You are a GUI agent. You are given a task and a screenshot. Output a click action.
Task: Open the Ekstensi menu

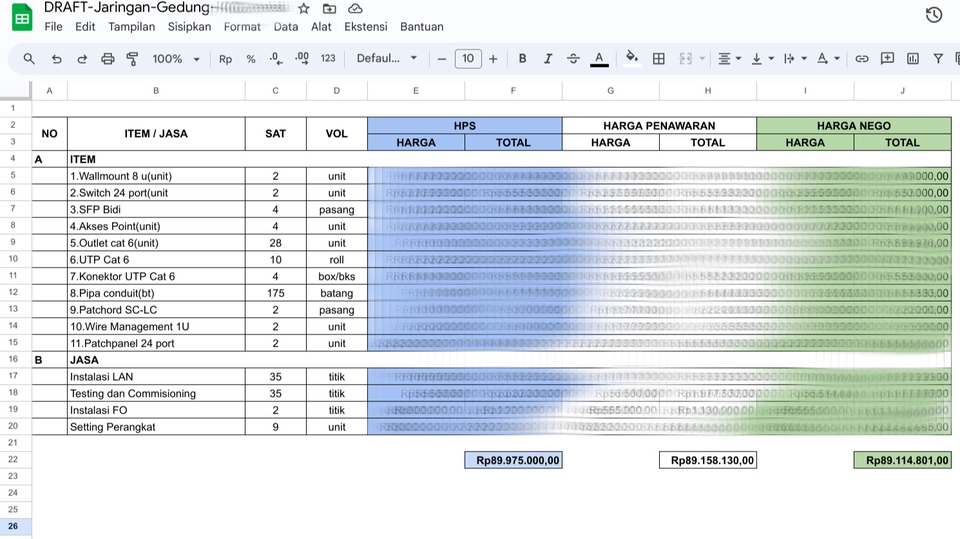point(366,27)
